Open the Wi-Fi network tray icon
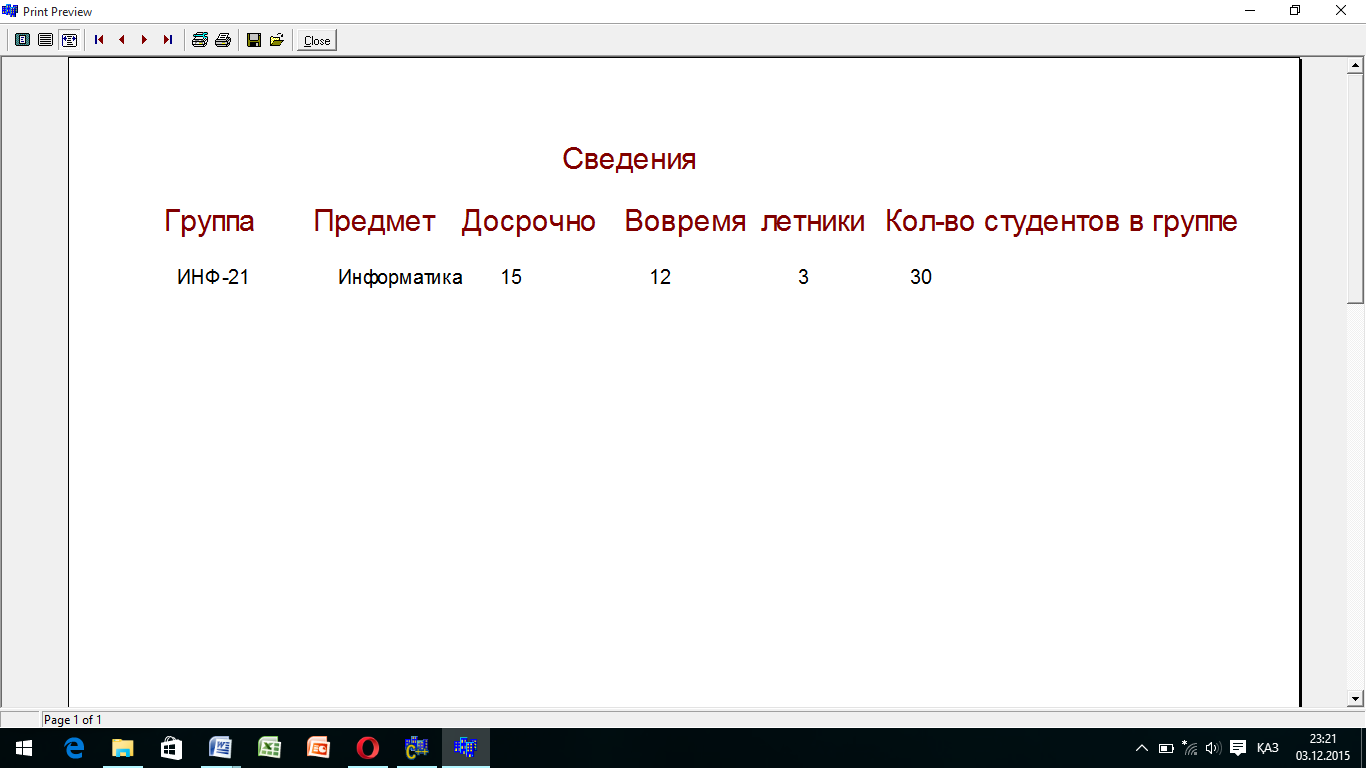 [x=1190, y=748]
